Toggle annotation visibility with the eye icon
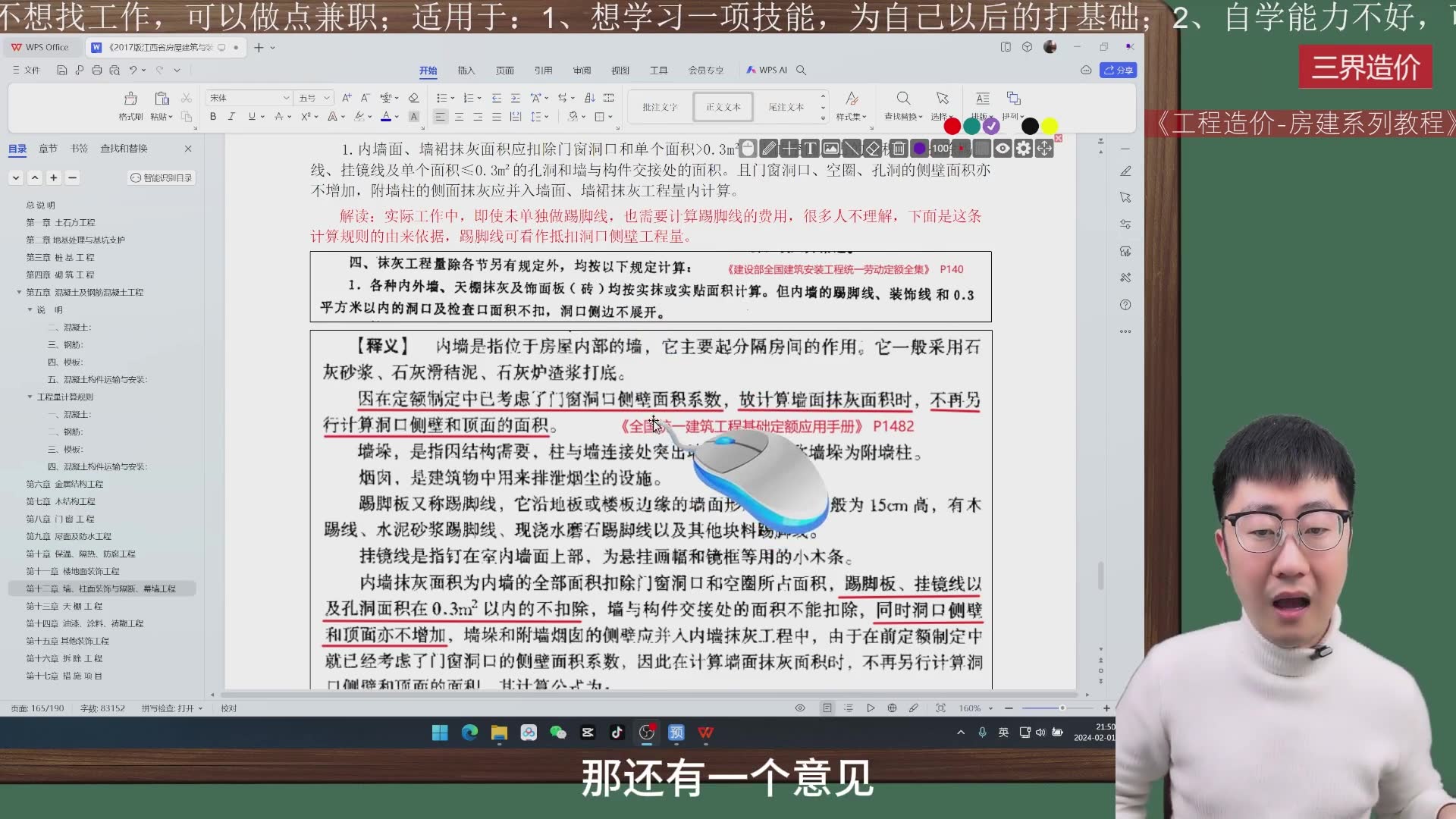Viewport: 1456px width, 819px height. point(1003,149)
